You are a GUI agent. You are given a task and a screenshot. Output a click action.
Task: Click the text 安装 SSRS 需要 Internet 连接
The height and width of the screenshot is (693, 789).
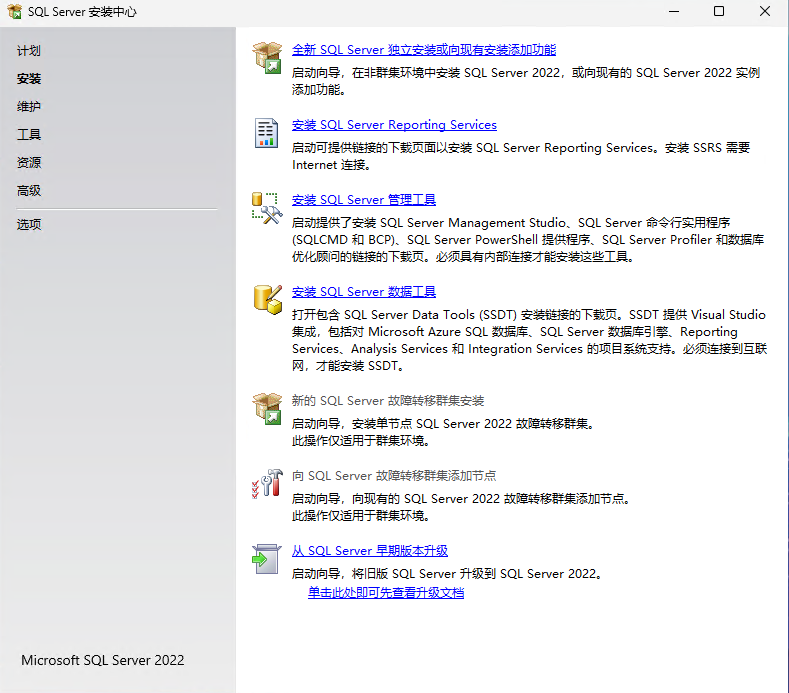(521, 157)
